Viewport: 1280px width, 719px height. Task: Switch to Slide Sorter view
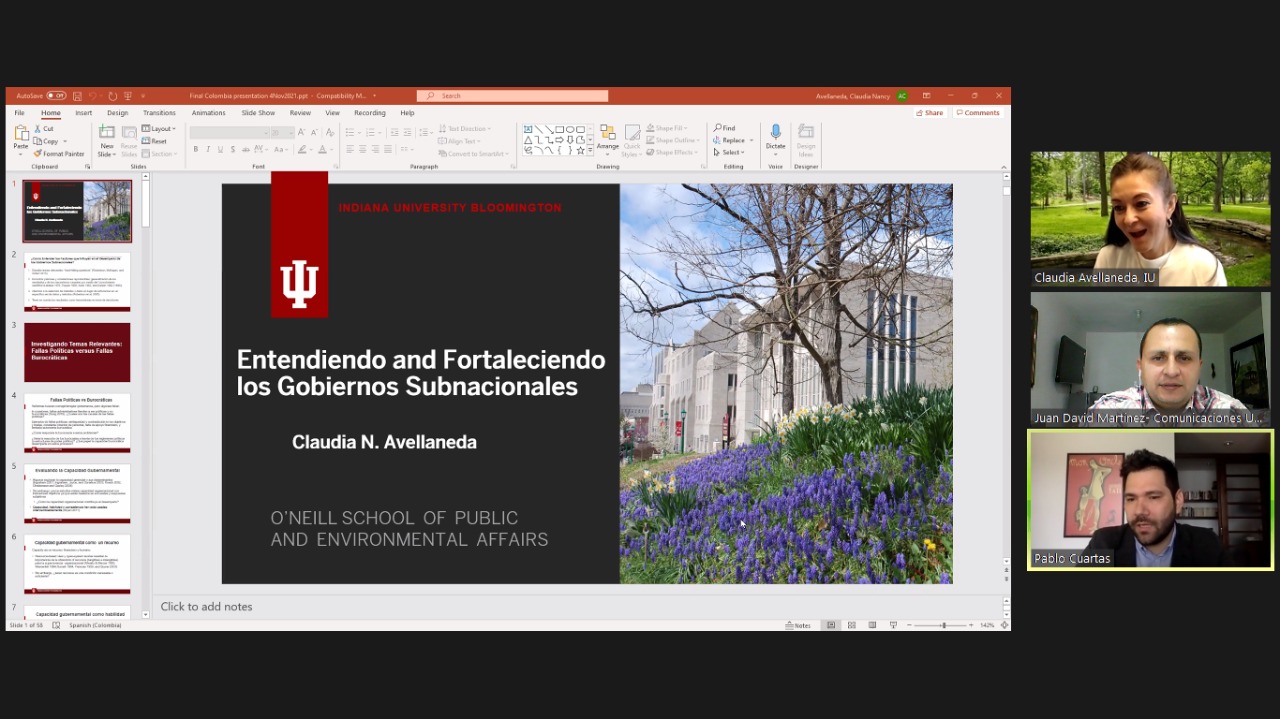point(852,625)
